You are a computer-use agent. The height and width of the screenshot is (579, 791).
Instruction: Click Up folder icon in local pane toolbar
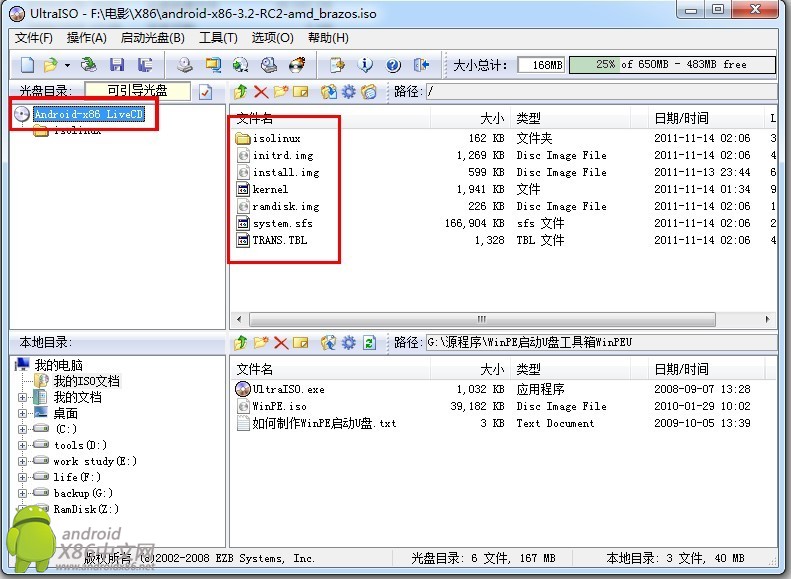click(x=240, y=343)
